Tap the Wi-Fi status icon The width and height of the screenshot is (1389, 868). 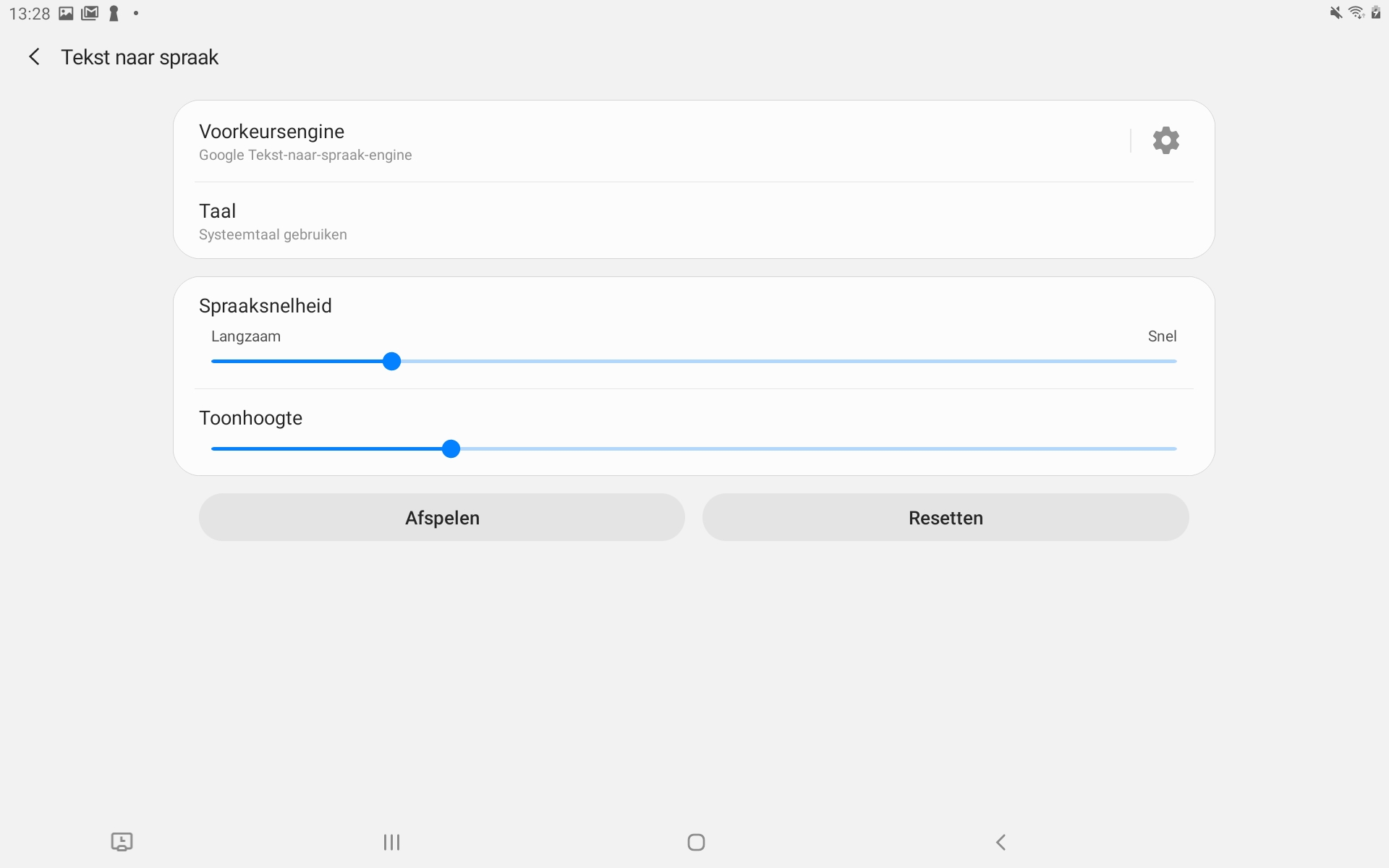pyautogui.click(x=1356, y=12)
